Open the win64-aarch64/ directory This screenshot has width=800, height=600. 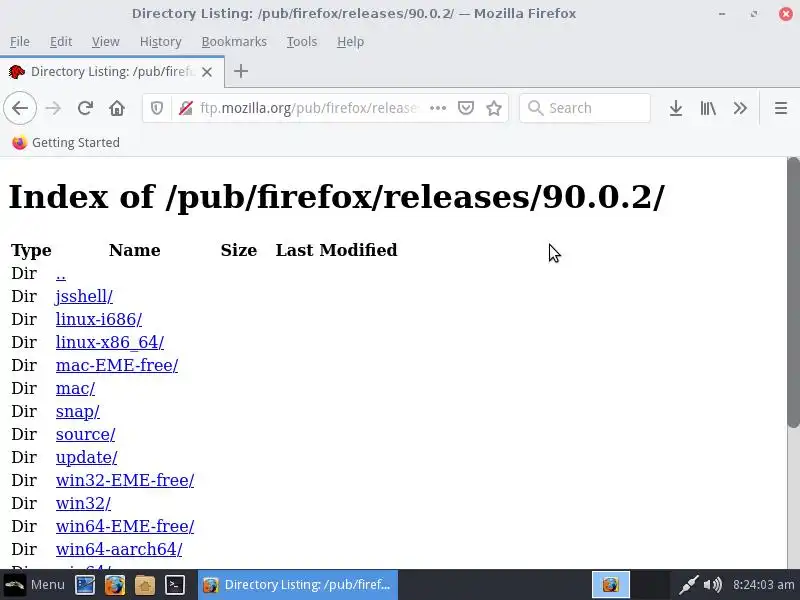pyautogui.click(x=119, y=549)
